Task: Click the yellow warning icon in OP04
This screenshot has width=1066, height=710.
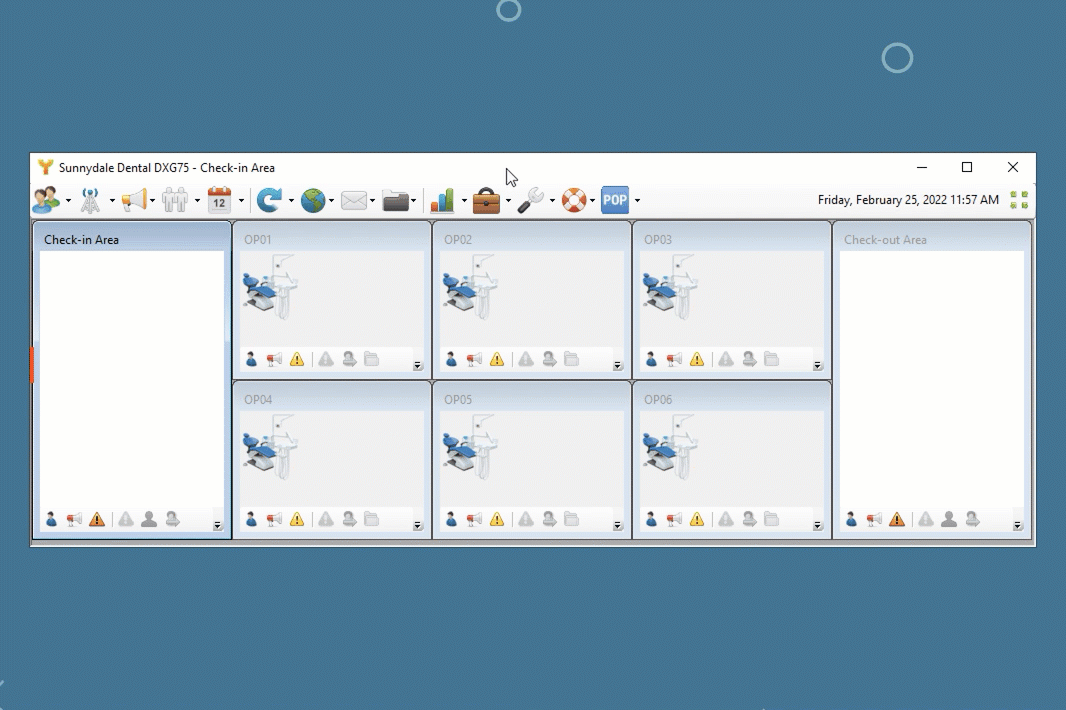Action: (297, 520)
